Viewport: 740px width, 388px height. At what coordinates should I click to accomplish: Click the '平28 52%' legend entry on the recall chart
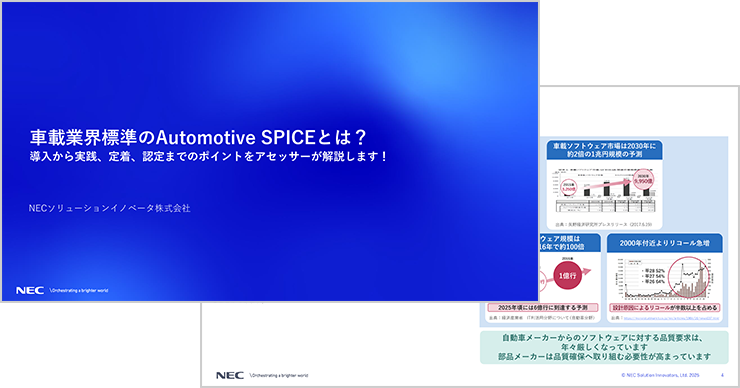click(654, 271)
